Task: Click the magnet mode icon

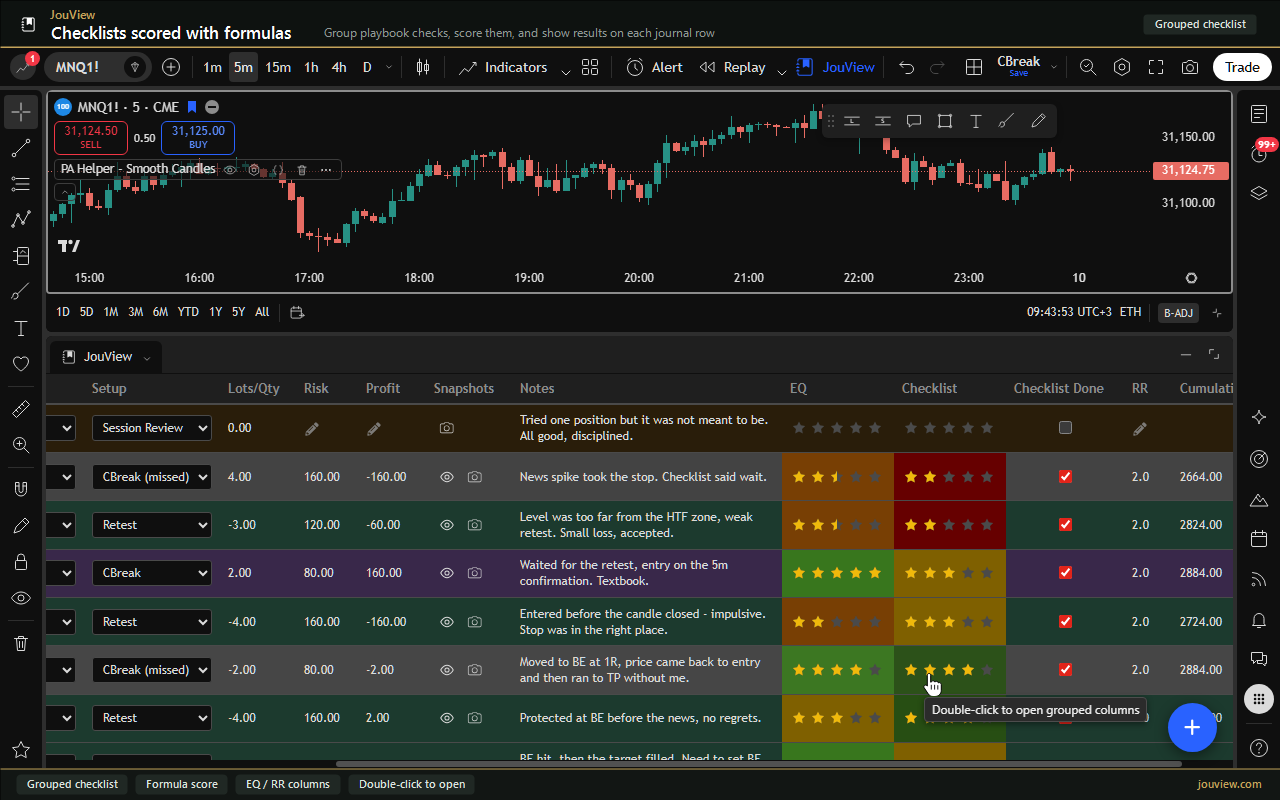Action: (x=21, y=489)
